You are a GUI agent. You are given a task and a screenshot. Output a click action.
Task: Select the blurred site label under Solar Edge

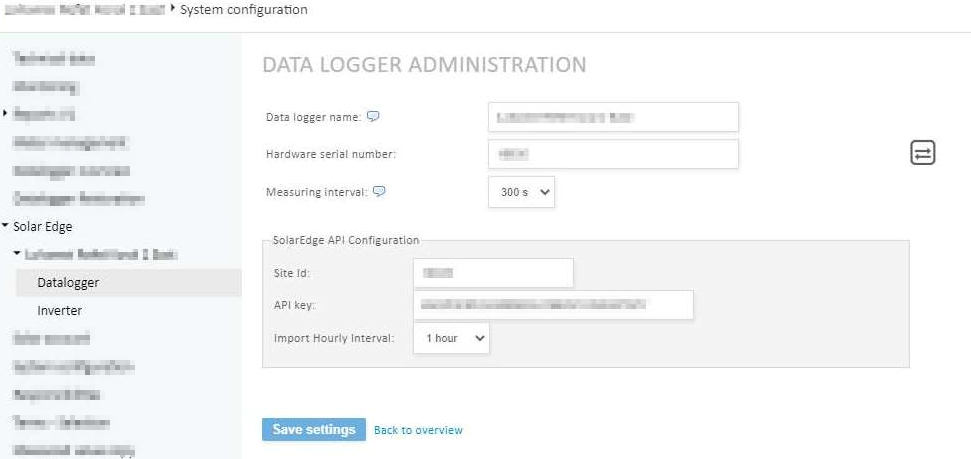click(x=102, y=255)
